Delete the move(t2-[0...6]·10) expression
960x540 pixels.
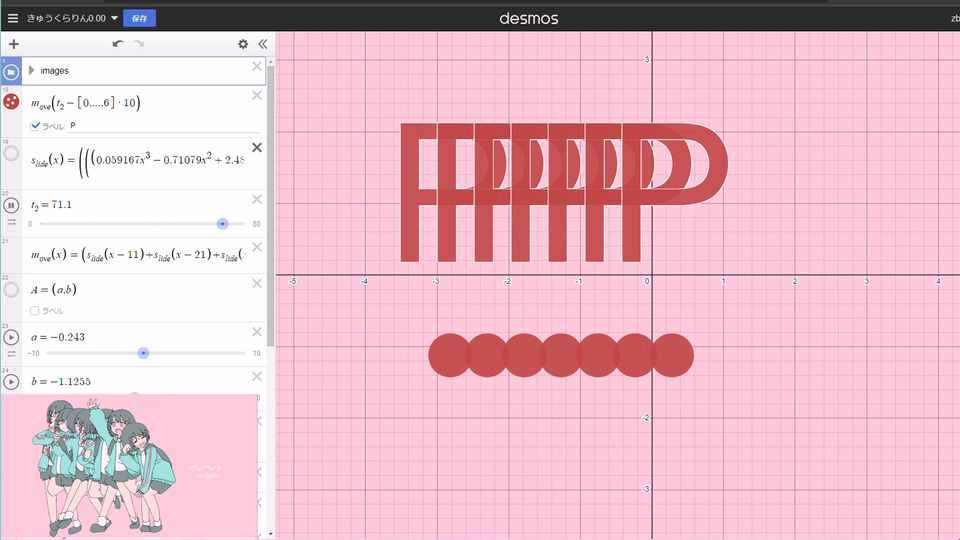257,95
